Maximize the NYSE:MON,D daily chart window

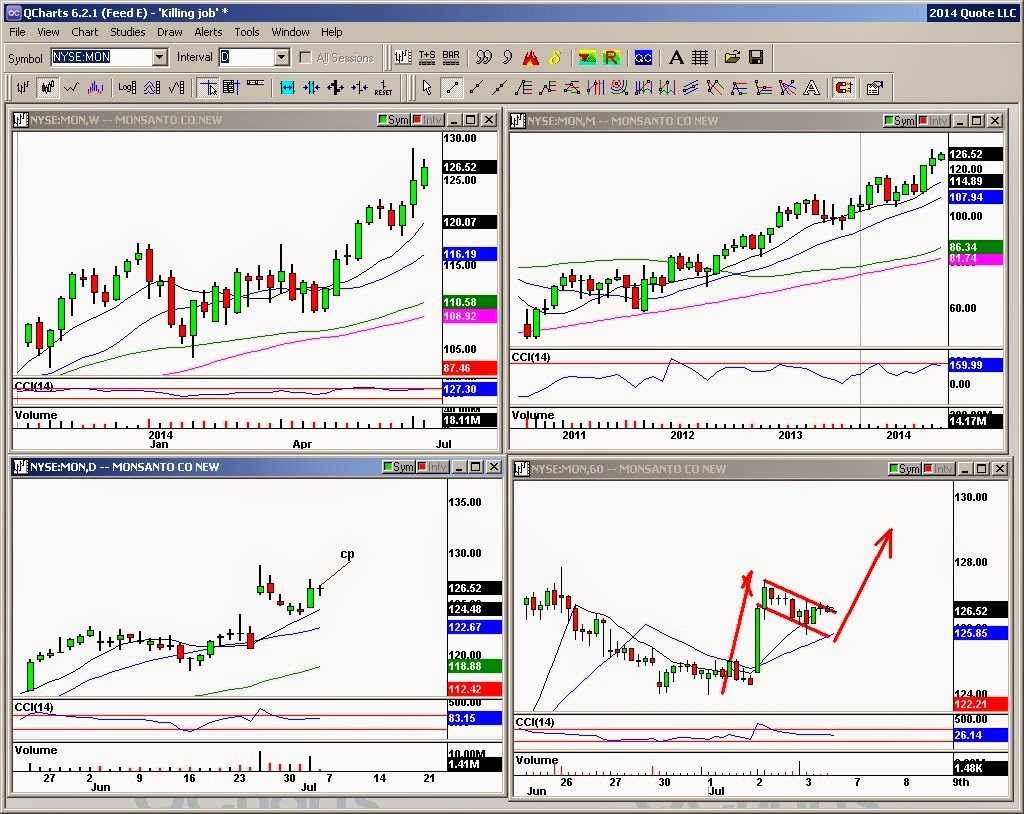tap(476, 466)
